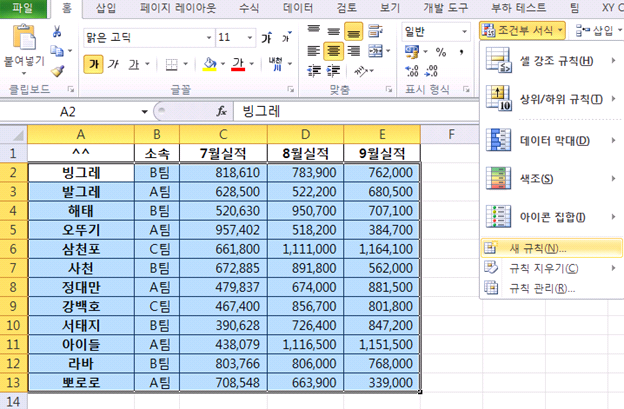Open 상위/하위 규칙 submenu
This screenshot has height=409, width=624.
point(552,99)
